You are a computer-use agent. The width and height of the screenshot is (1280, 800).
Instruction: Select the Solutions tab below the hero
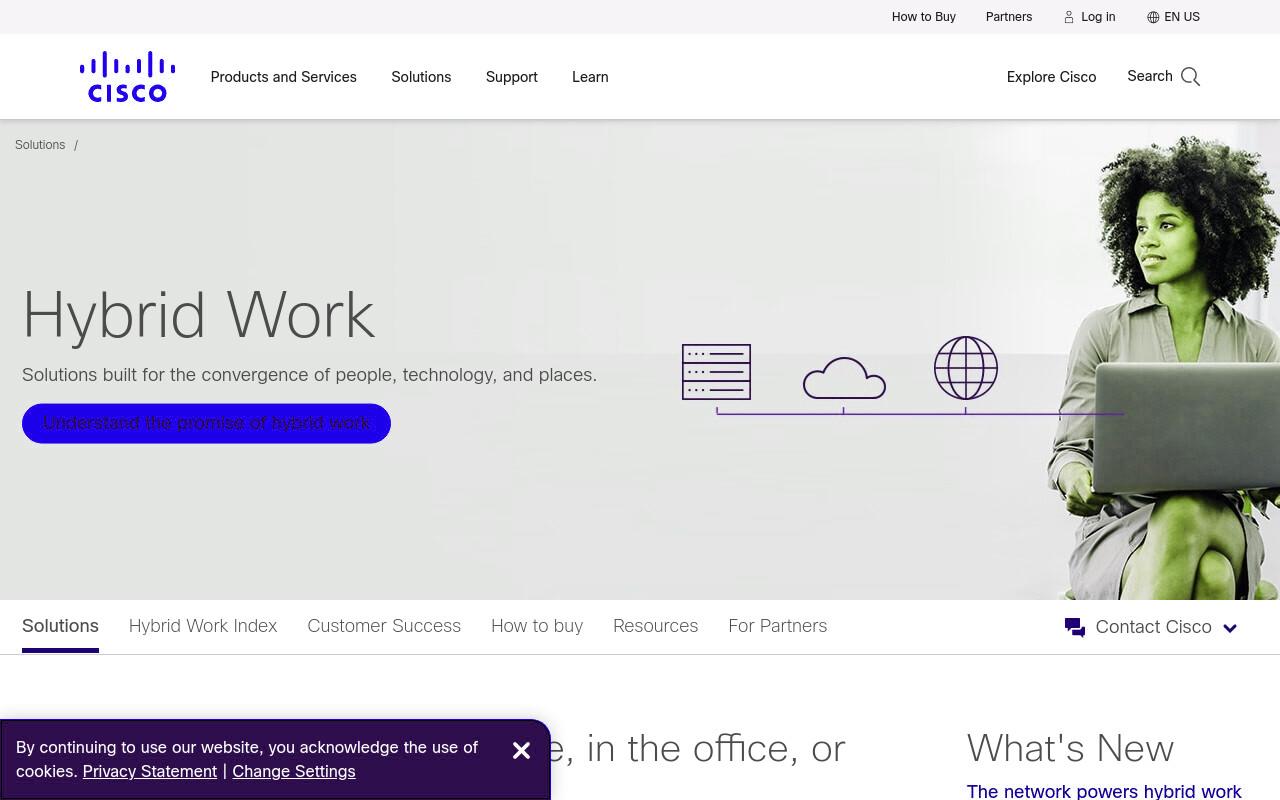pyautogui.click(x=60, y=626)
